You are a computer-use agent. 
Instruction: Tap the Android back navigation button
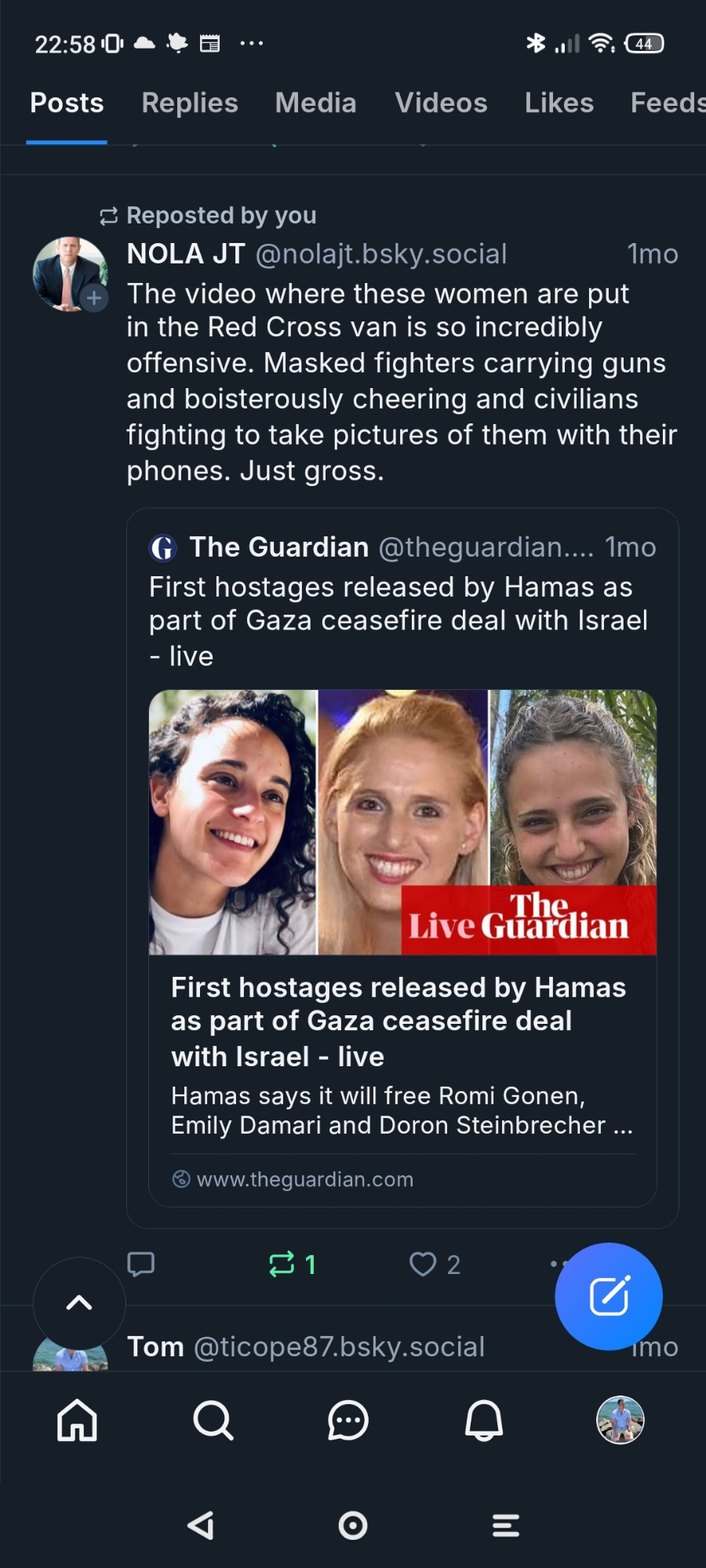(202, 1526)
